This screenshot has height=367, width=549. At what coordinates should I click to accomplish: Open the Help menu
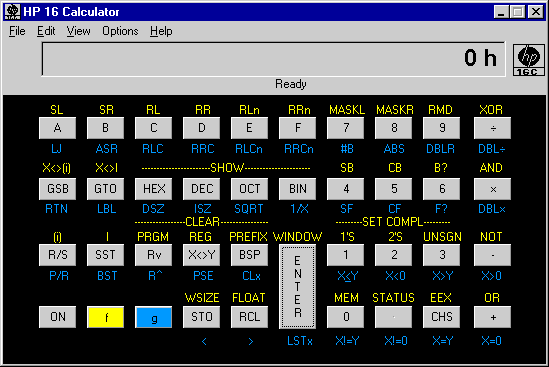tap(161, 31)
